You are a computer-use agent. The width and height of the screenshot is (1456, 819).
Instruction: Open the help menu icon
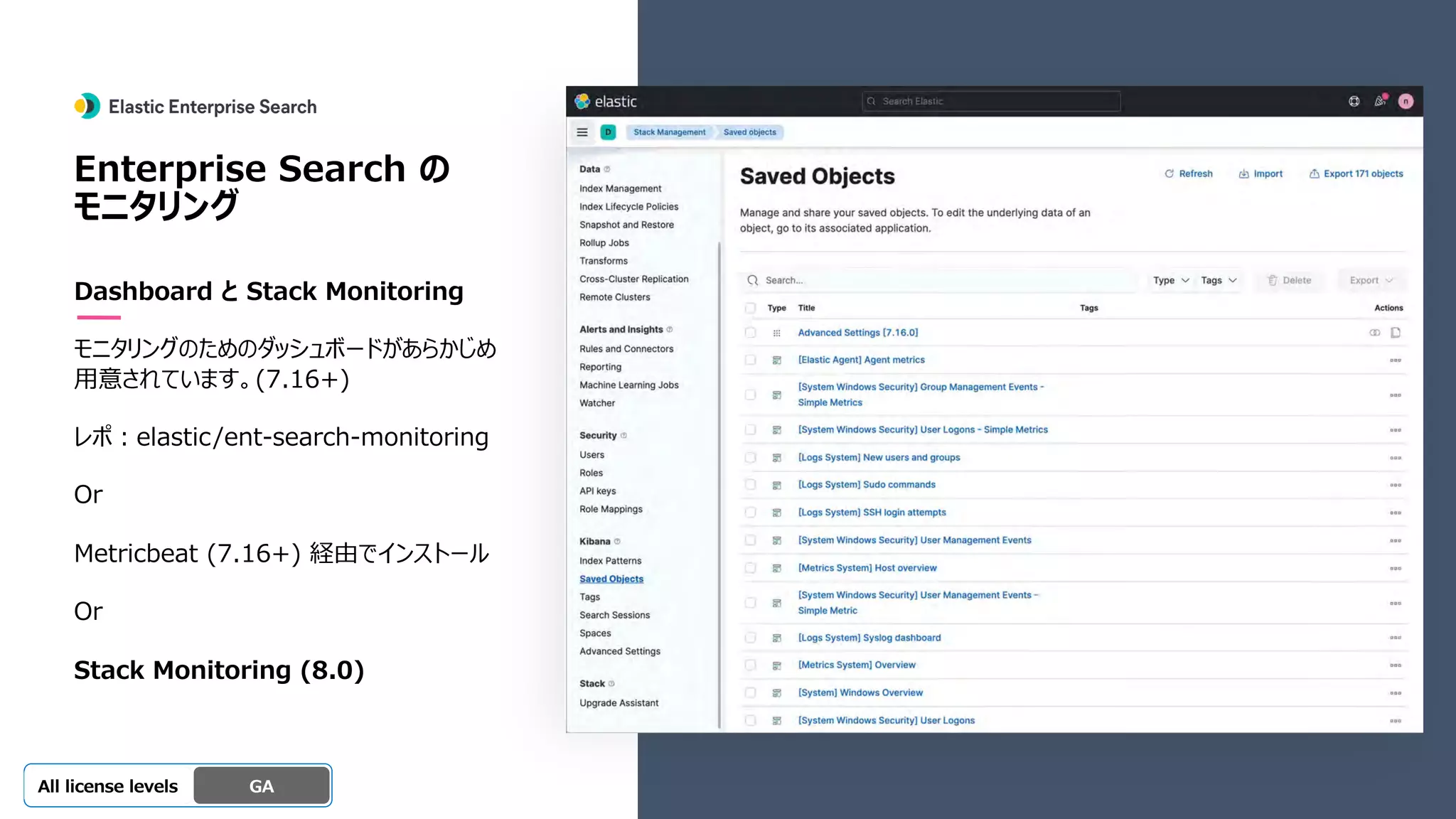point(1354,102)
